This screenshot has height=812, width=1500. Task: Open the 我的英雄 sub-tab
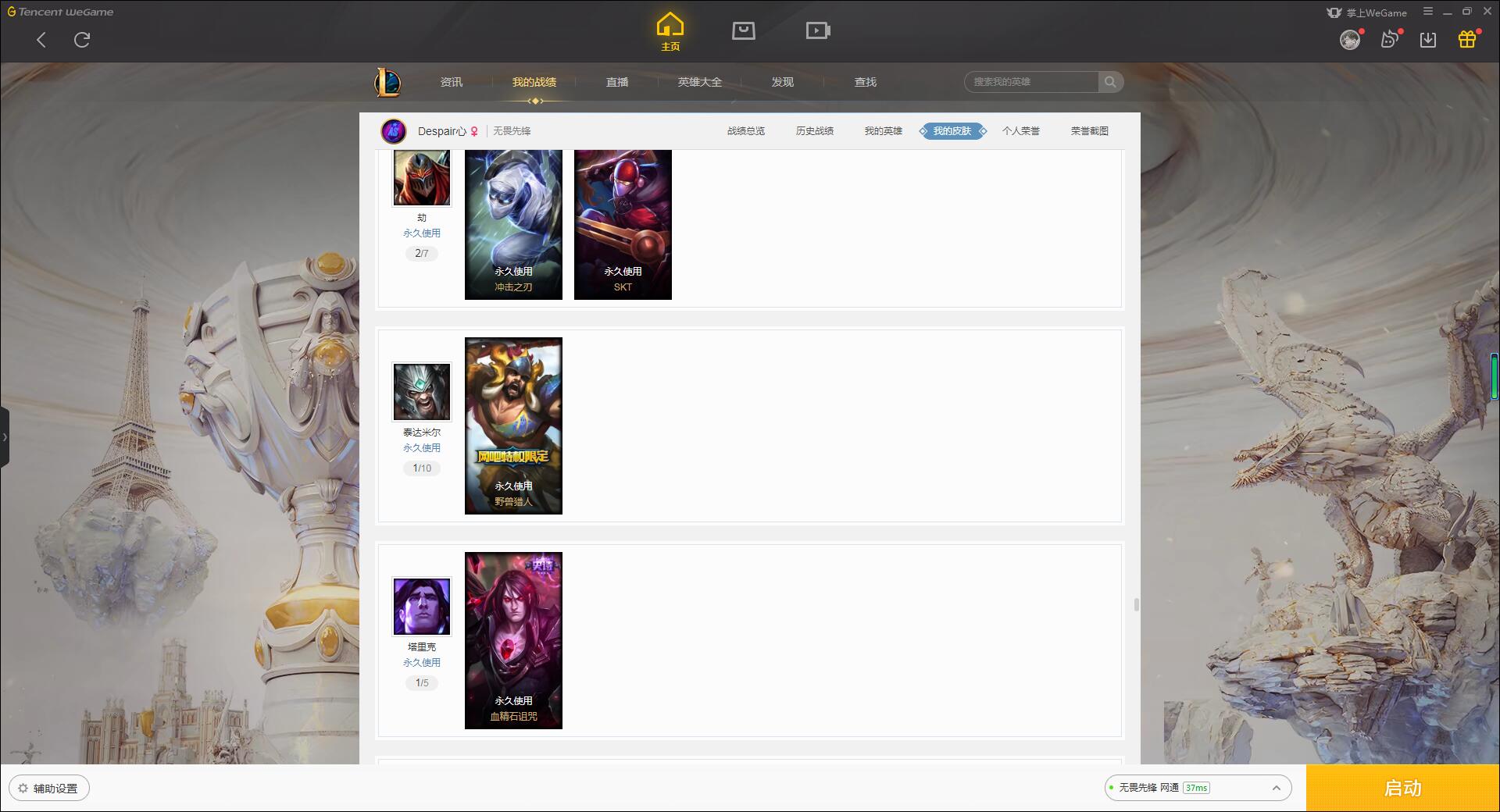884,131
